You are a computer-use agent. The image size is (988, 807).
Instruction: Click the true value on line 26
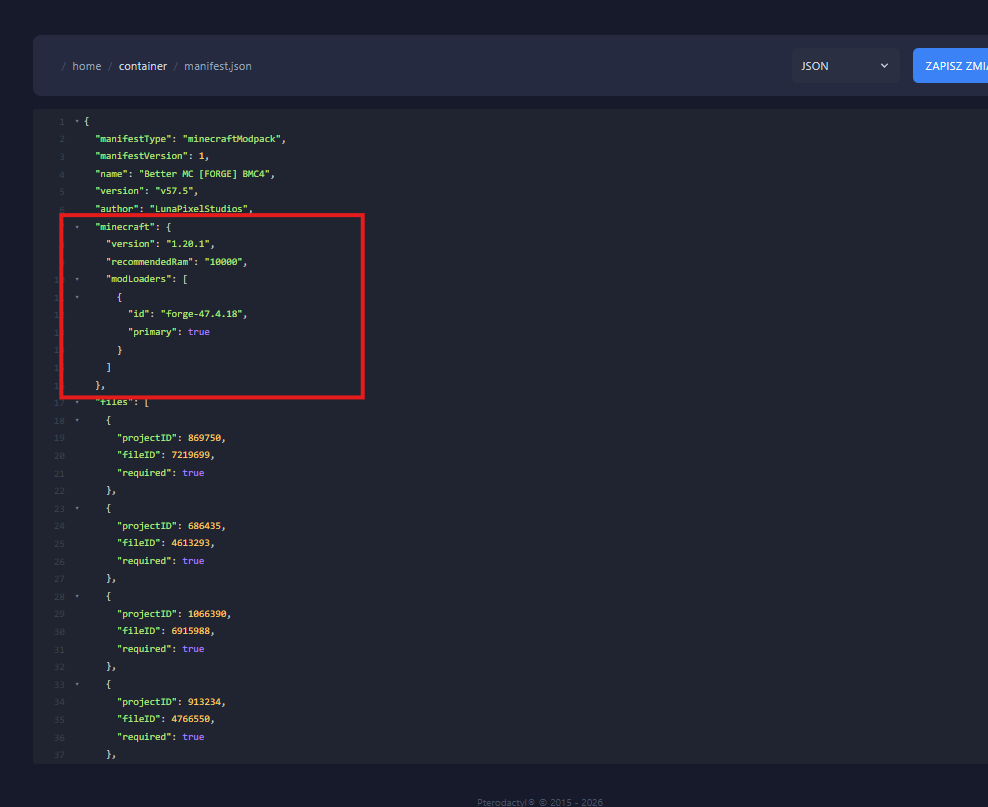pos(193,561)
